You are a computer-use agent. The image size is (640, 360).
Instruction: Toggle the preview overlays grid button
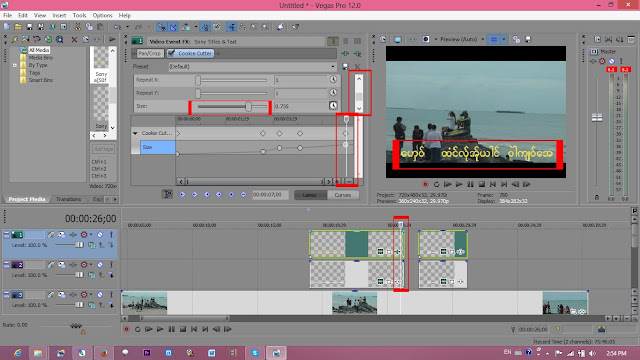[x=494, y=40]
